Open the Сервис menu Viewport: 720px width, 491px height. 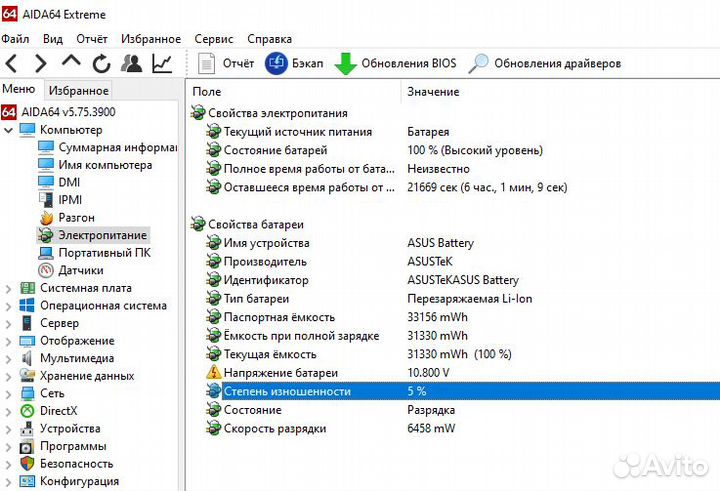[214, 39]
